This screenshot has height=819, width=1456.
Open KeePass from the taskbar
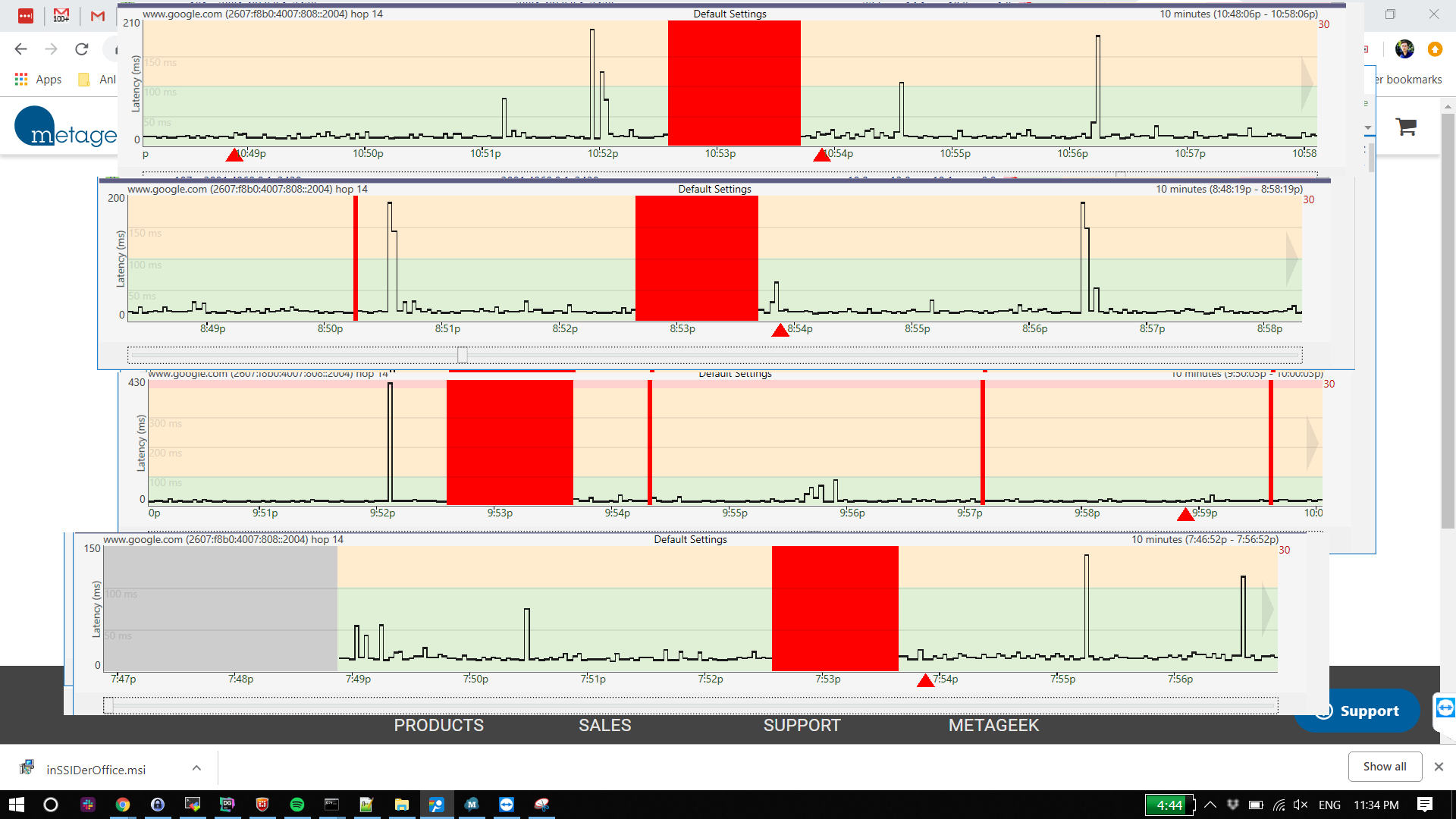[x=158, y=805]
